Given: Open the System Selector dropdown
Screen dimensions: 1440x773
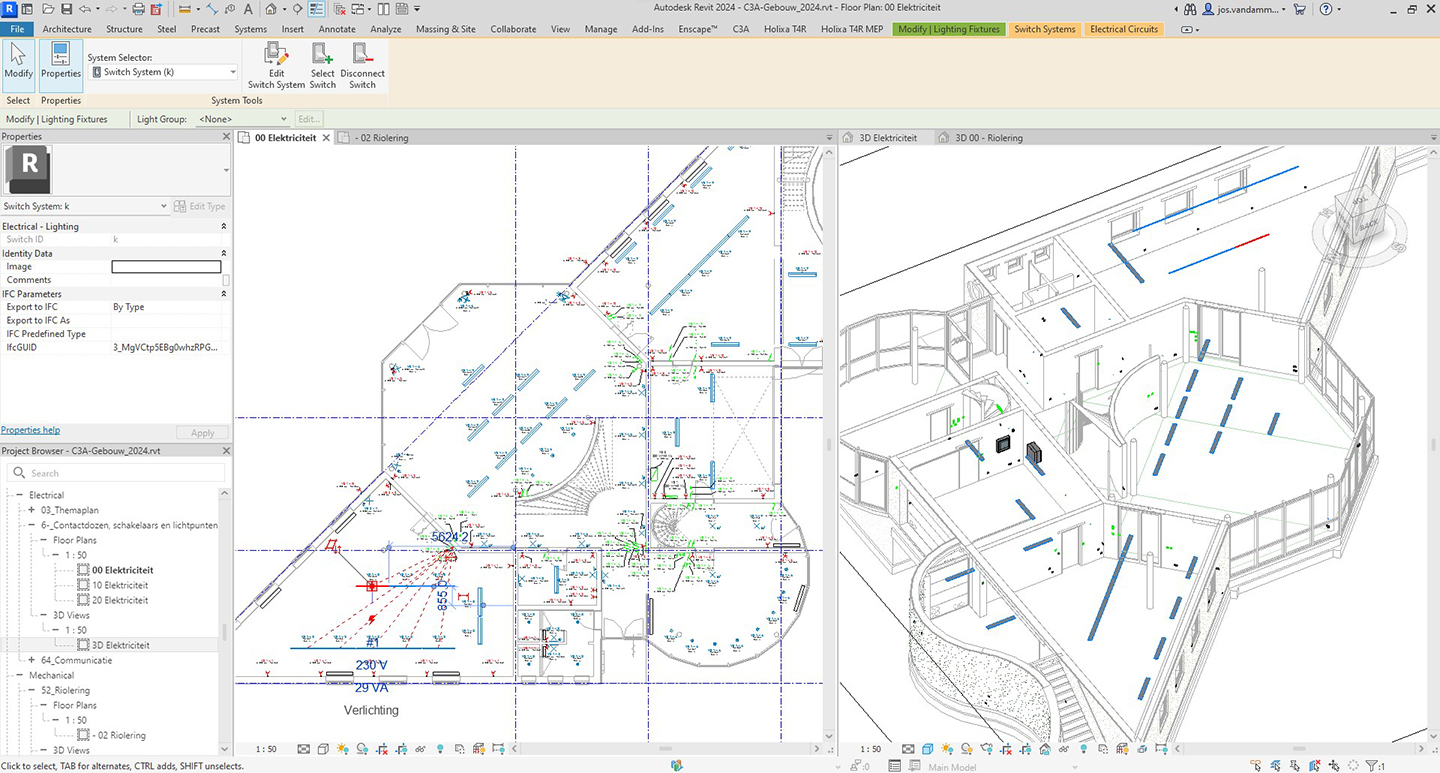Looking at the screenshot, I should 163,72.
